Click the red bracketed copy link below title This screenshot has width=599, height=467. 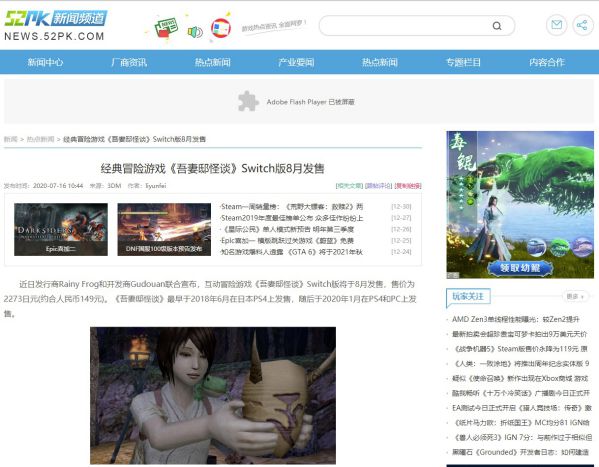[408, 186]
